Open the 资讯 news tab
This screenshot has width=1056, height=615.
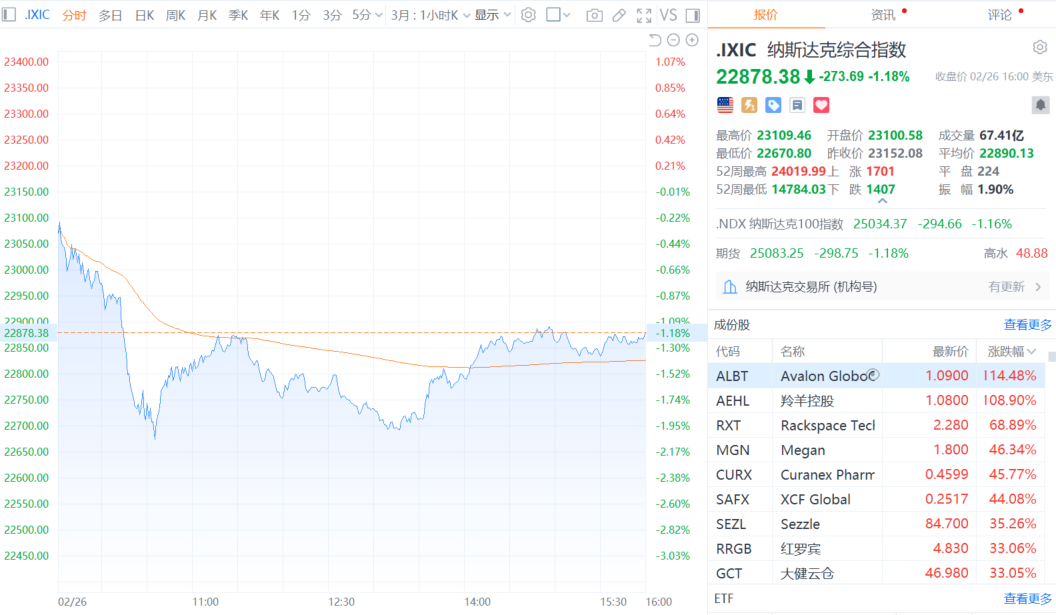click(884, 15)
